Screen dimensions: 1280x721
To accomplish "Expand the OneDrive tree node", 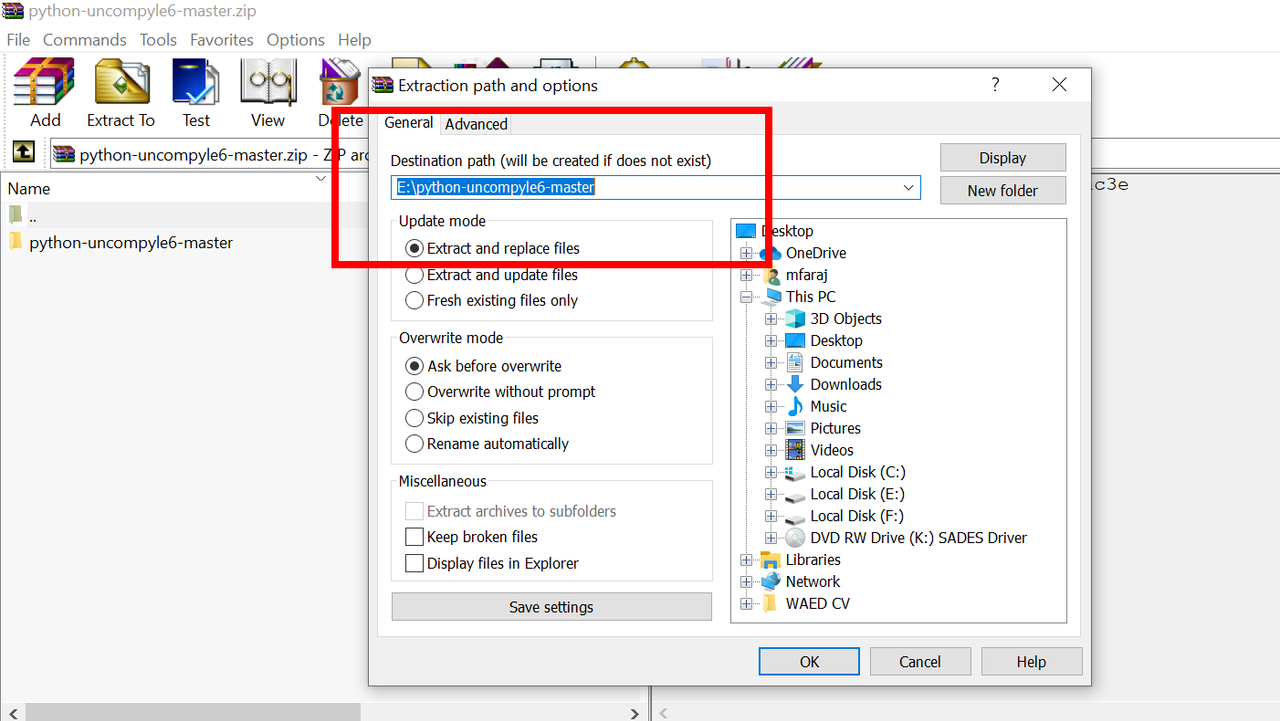I will tap(746, 253).
